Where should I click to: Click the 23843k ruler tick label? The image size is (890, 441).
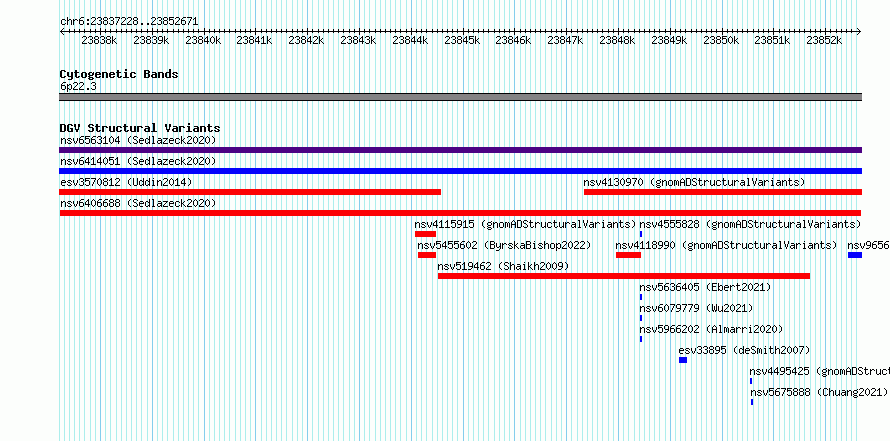(359, 40)
